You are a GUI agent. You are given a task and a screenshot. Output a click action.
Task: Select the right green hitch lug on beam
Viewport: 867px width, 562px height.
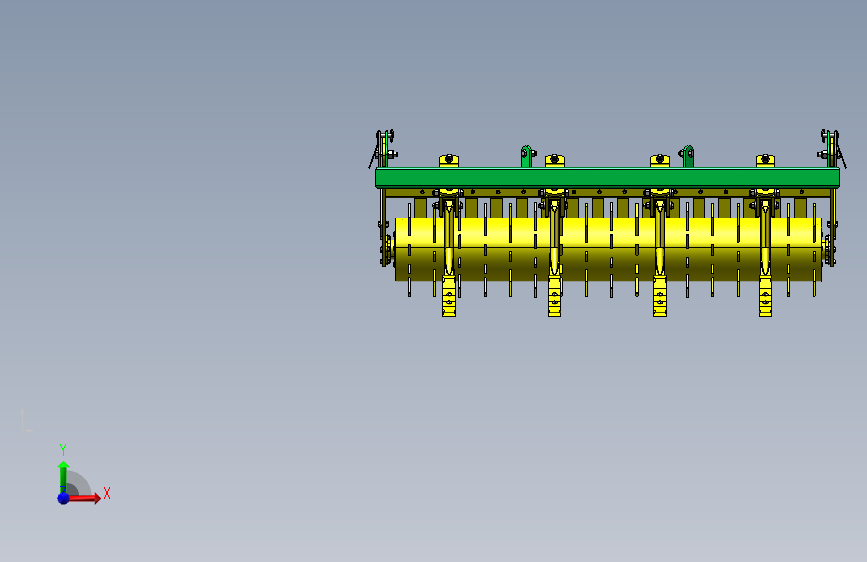click(x=687, y=157)
